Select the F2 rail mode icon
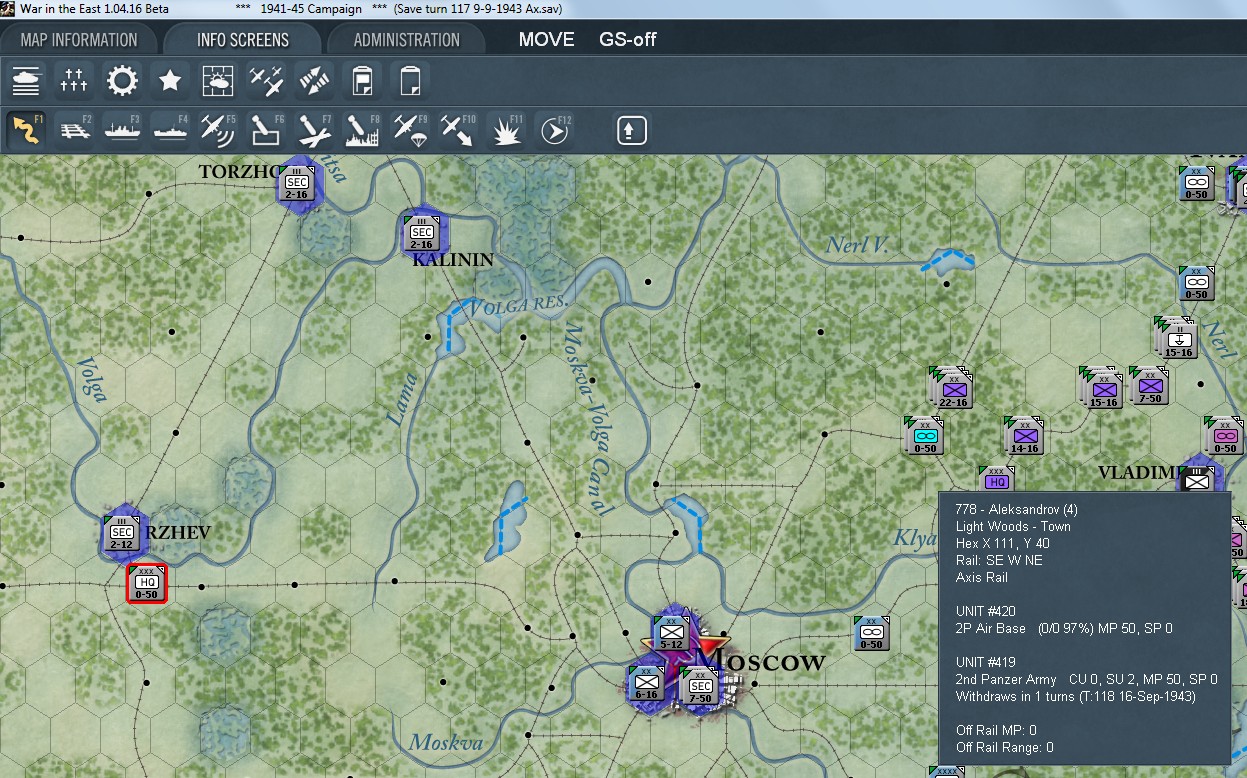Screen dimensions: 1247x778 (x=75, y=130)
